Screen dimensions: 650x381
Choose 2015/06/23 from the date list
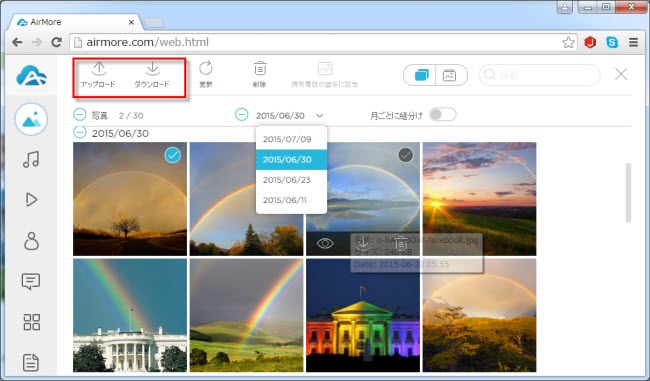291,180
